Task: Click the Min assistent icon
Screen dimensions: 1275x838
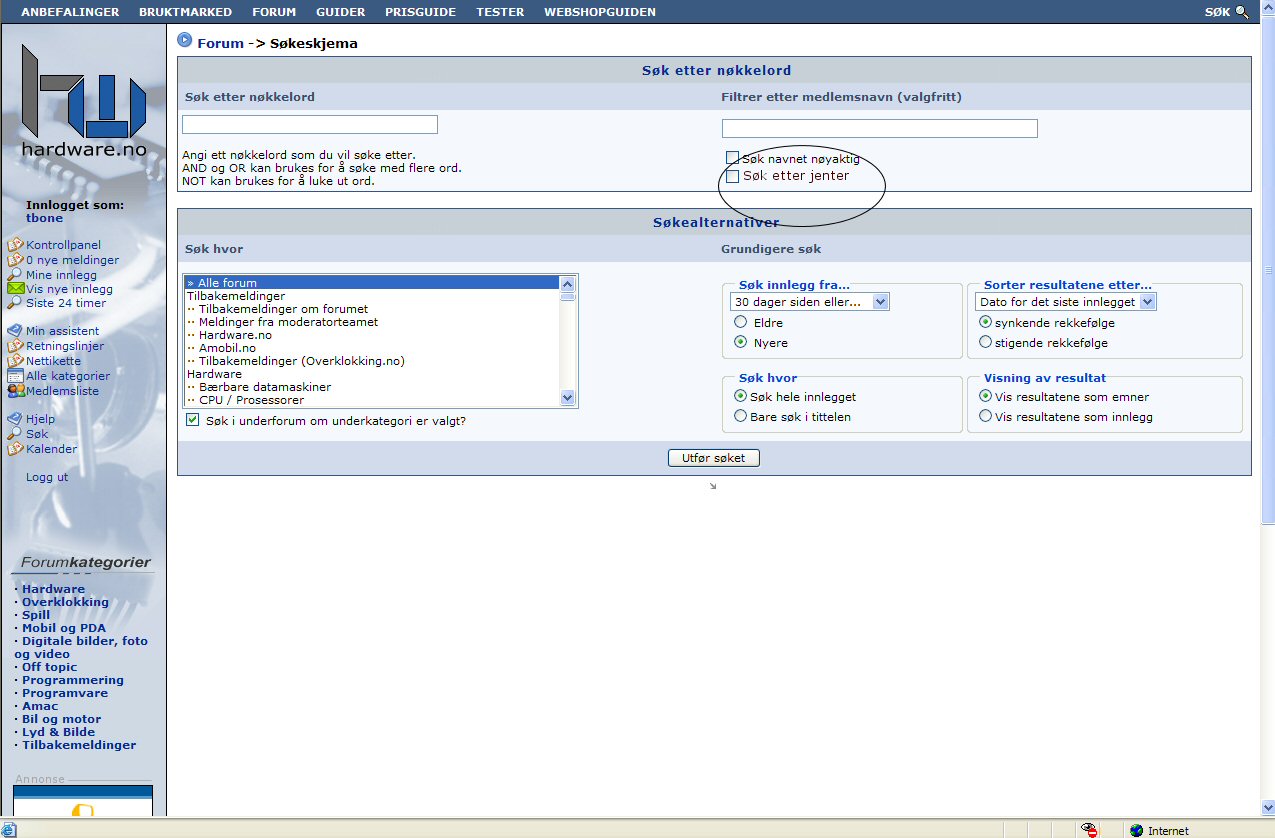Action: 15,331
